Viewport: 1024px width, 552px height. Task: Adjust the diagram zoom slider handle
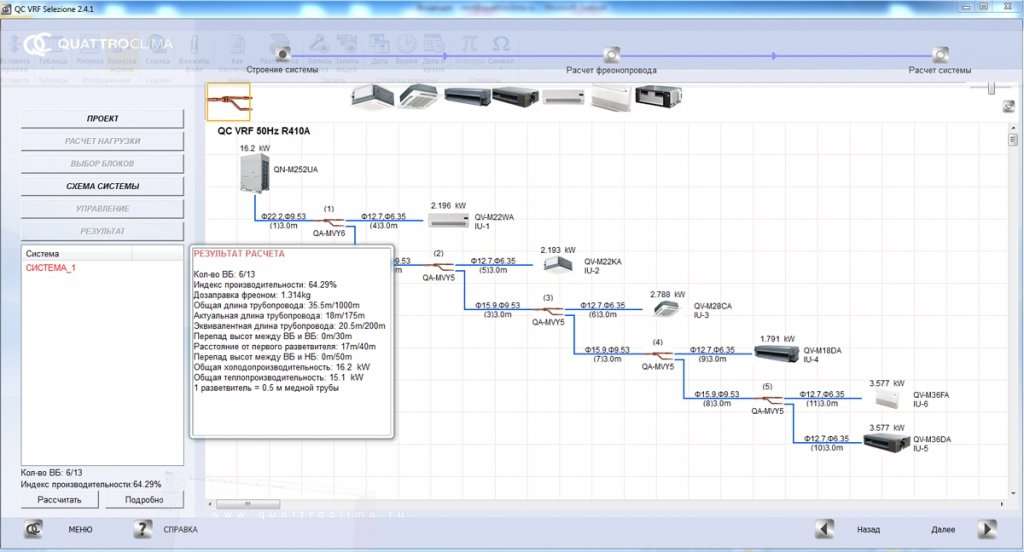tap(991, 88)
